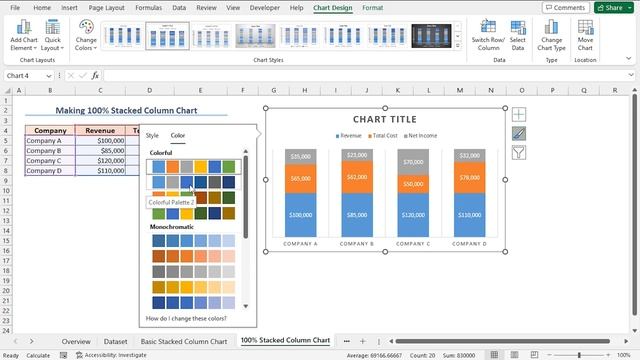Click the macro recording icon in status bar
The height and width of the screenshot is (360, 640).
[x=63, y=355]
